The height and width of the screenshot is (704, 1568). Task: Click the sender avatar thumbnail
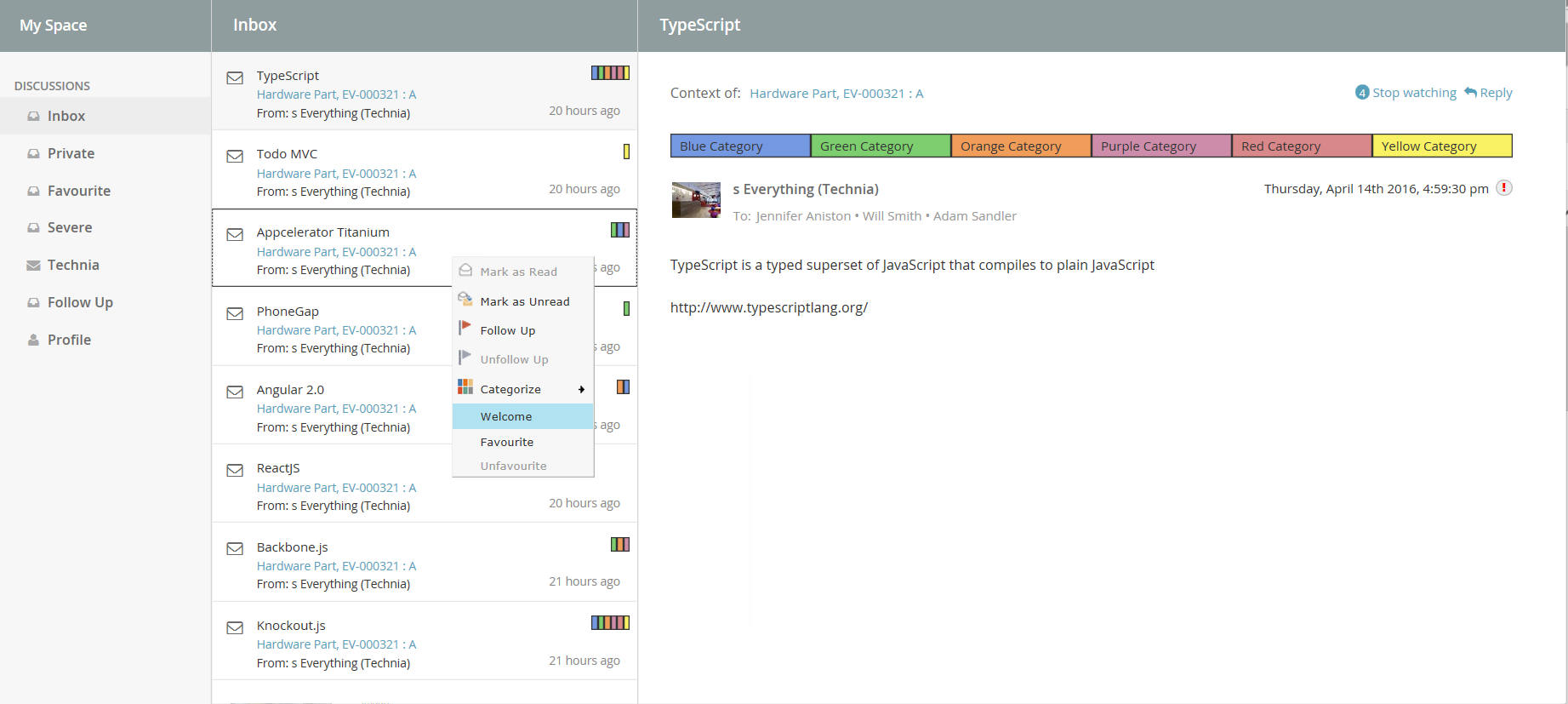[696, 200]
